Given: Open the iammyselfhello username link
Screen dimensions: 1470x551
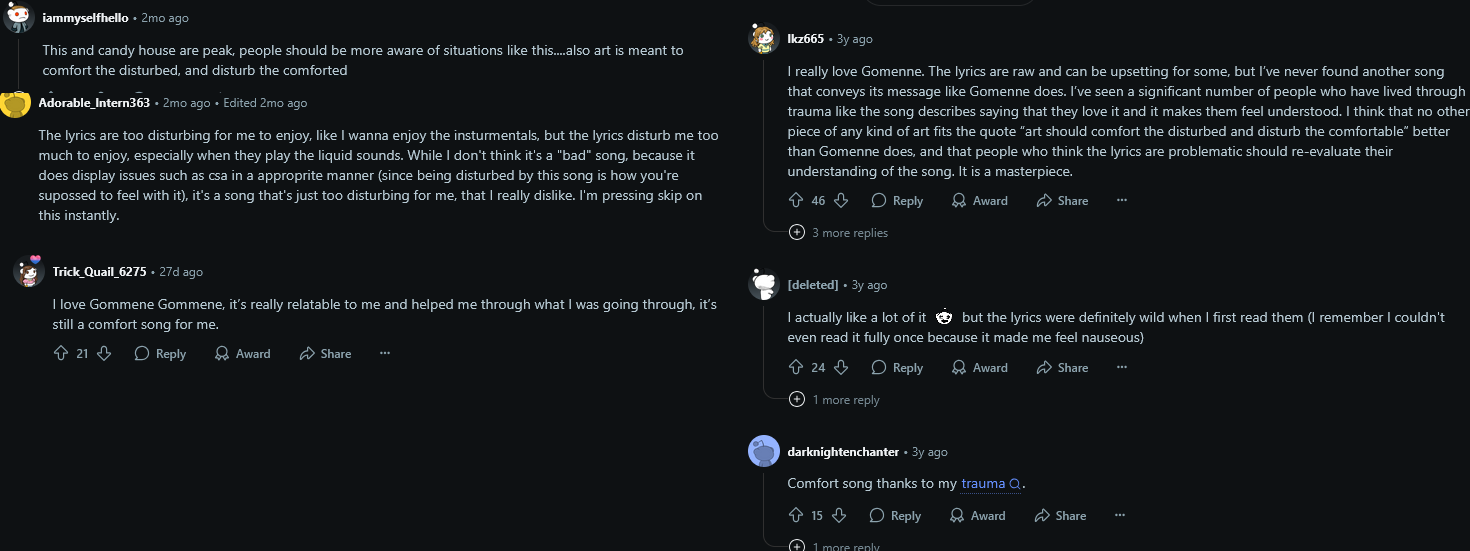Looking at the screenshot, I should [85, 18].
